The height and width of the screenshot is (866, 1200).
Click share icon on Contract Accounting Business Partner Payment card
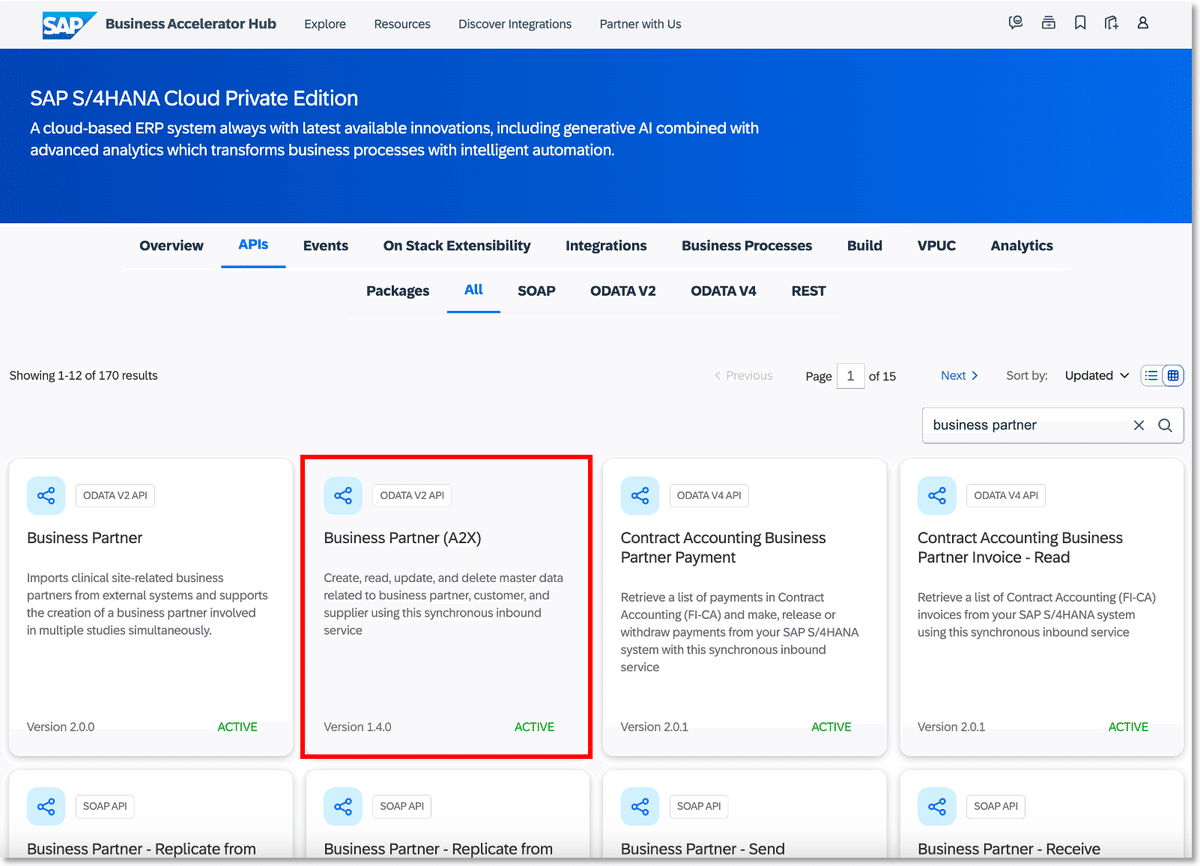[x=640, y=495]
